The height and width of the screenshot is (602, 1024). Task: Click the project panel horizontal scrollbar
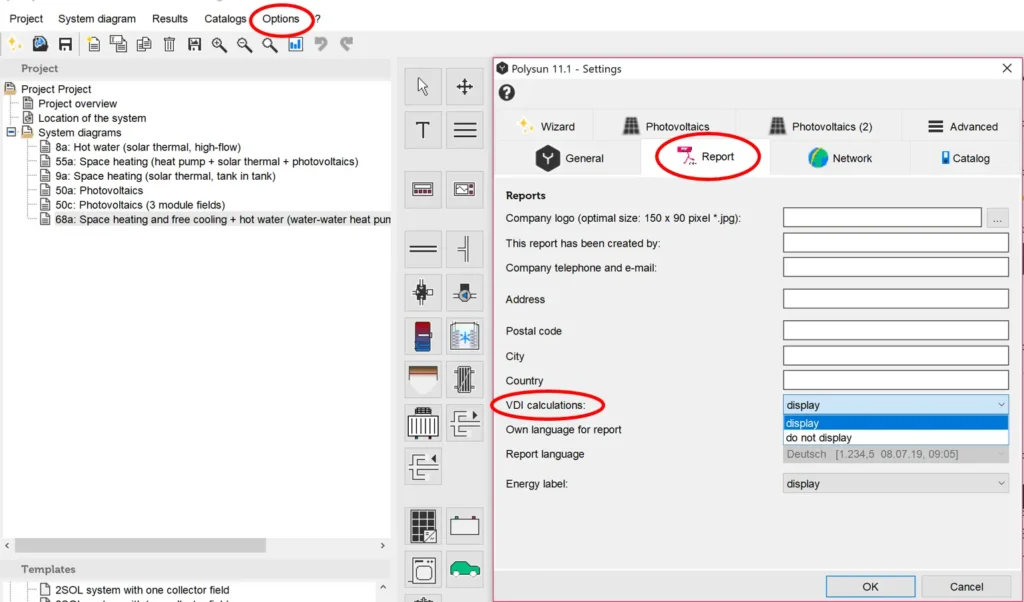point(140,546)
